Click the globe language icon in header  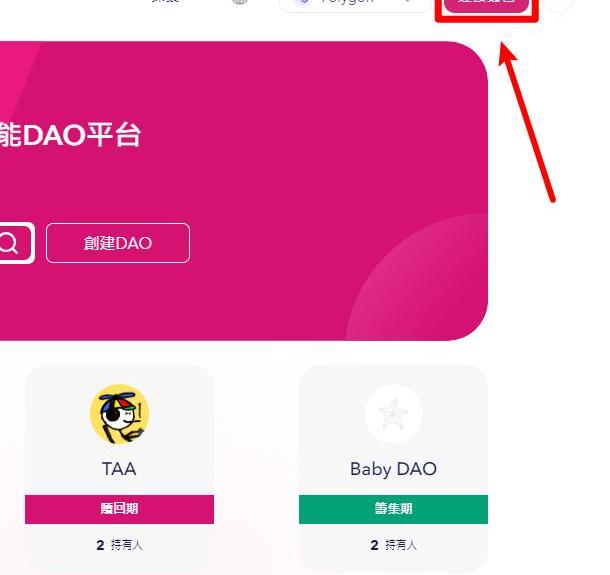240,3
